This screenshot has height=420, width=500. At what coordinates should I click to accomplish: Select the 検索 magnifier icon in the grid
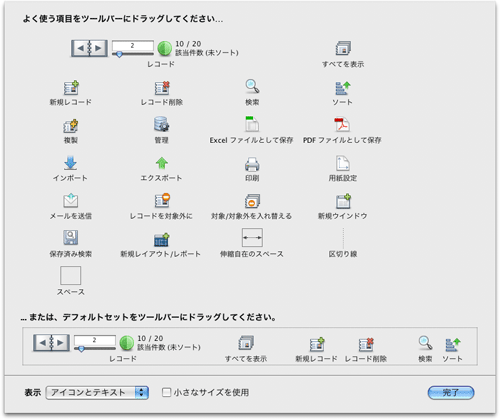[252, 86]
